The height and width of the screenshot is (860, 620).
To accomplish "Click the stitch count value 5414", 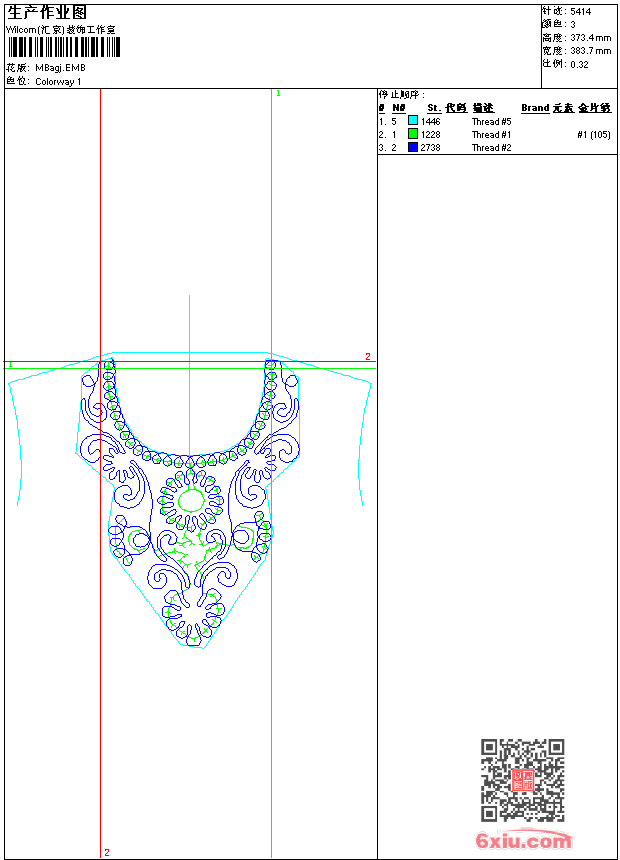I will click(x=580, y=10).
